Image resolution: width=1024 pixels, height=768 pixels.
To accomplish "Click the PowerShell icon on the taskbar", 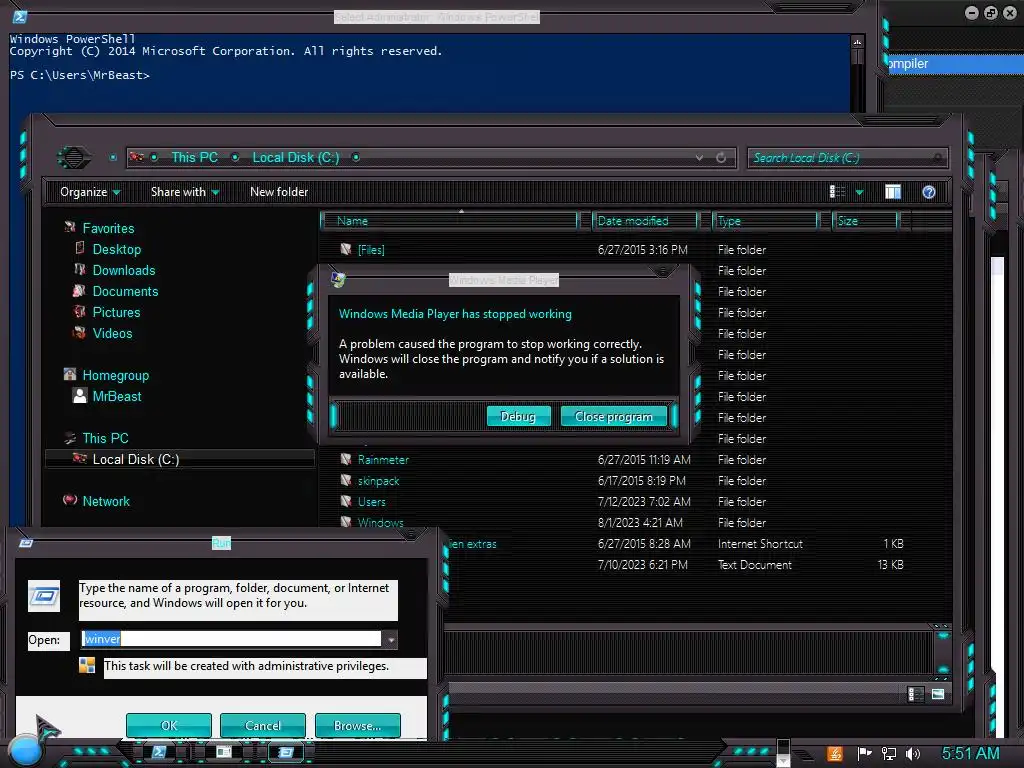I will (x=159, y=752).
